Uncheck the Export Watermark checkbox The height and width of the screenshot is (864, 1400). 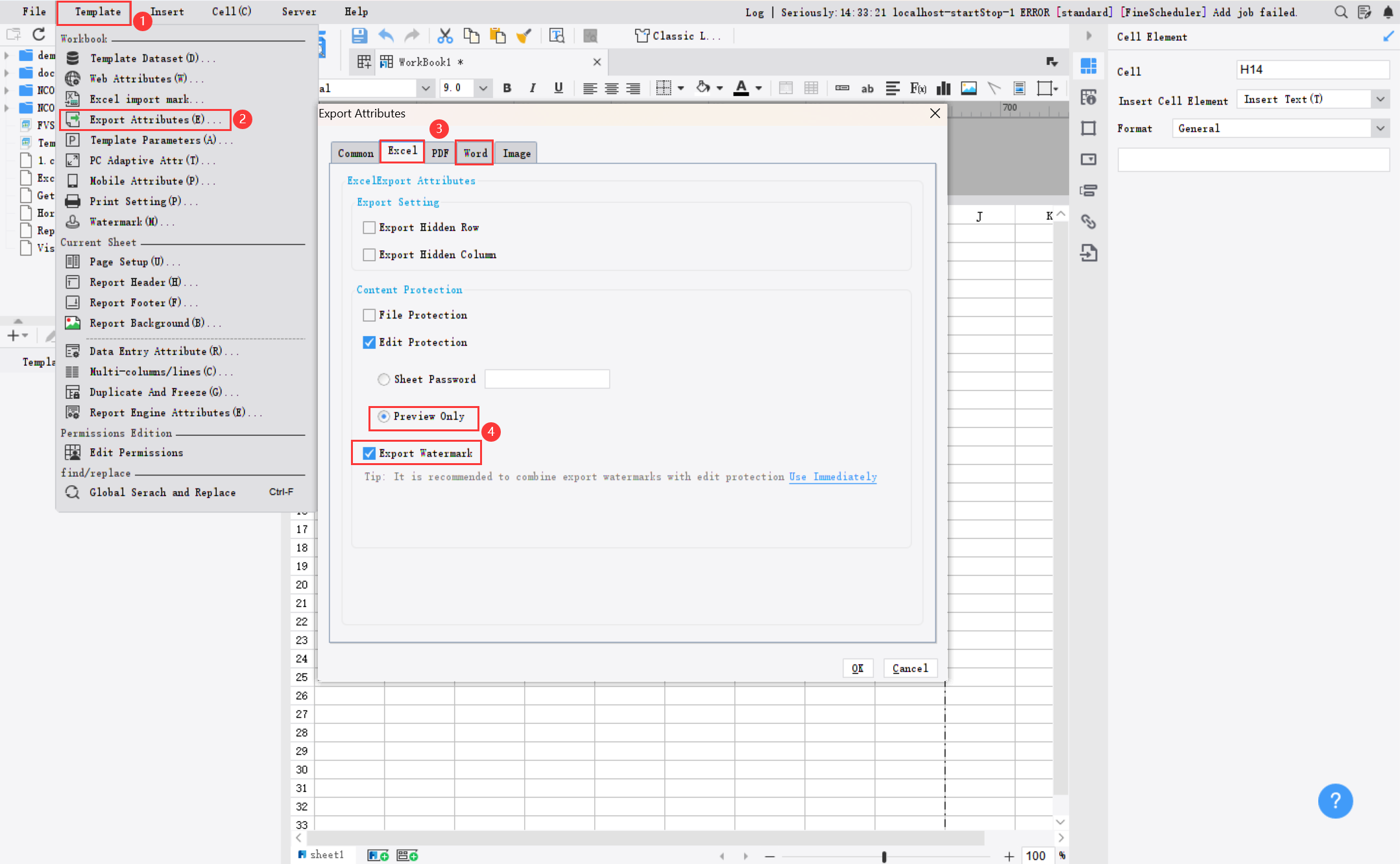(369, 453)
